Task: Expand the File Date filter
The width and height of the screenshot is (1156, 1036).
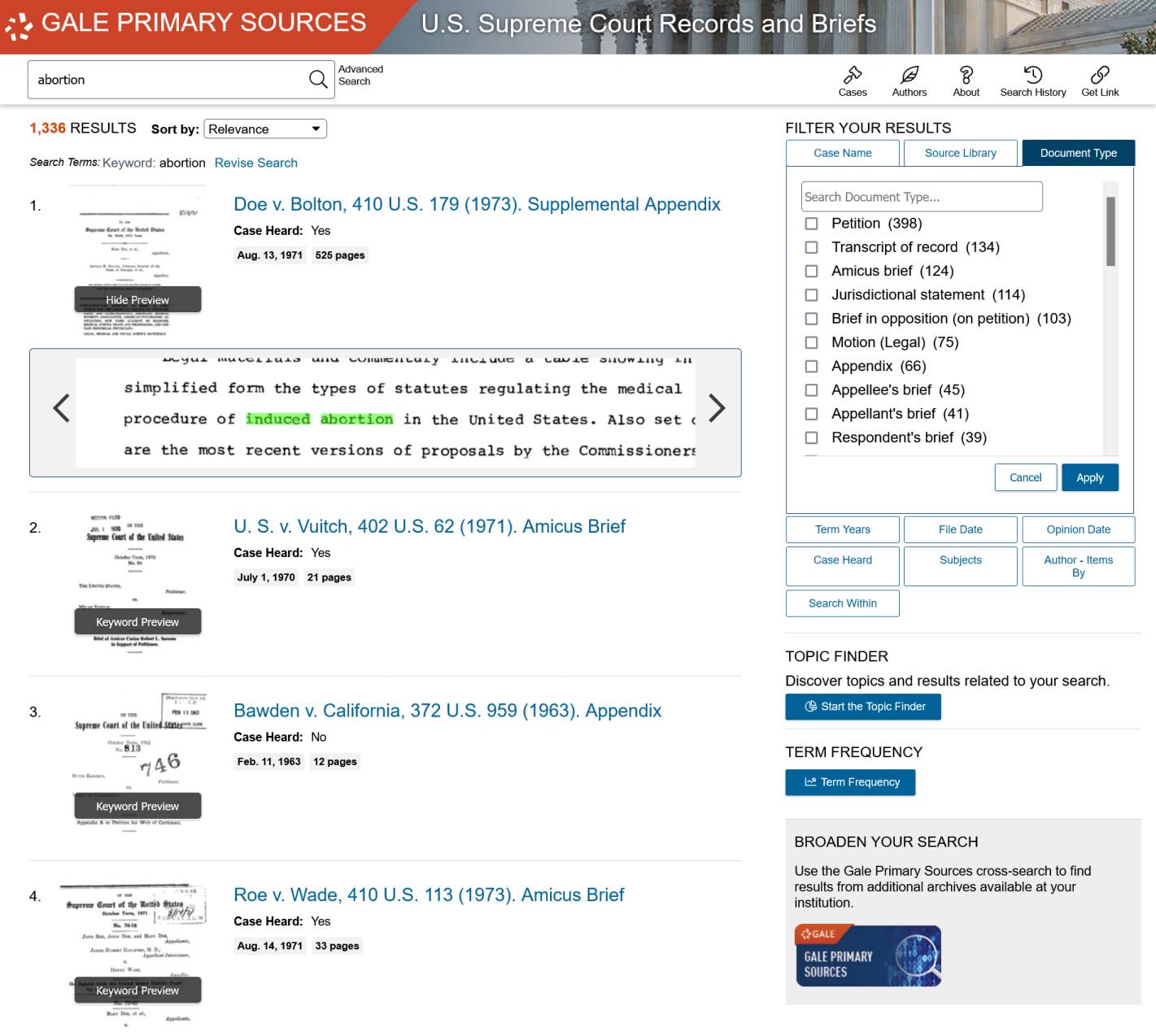Action: coord(960,529)
